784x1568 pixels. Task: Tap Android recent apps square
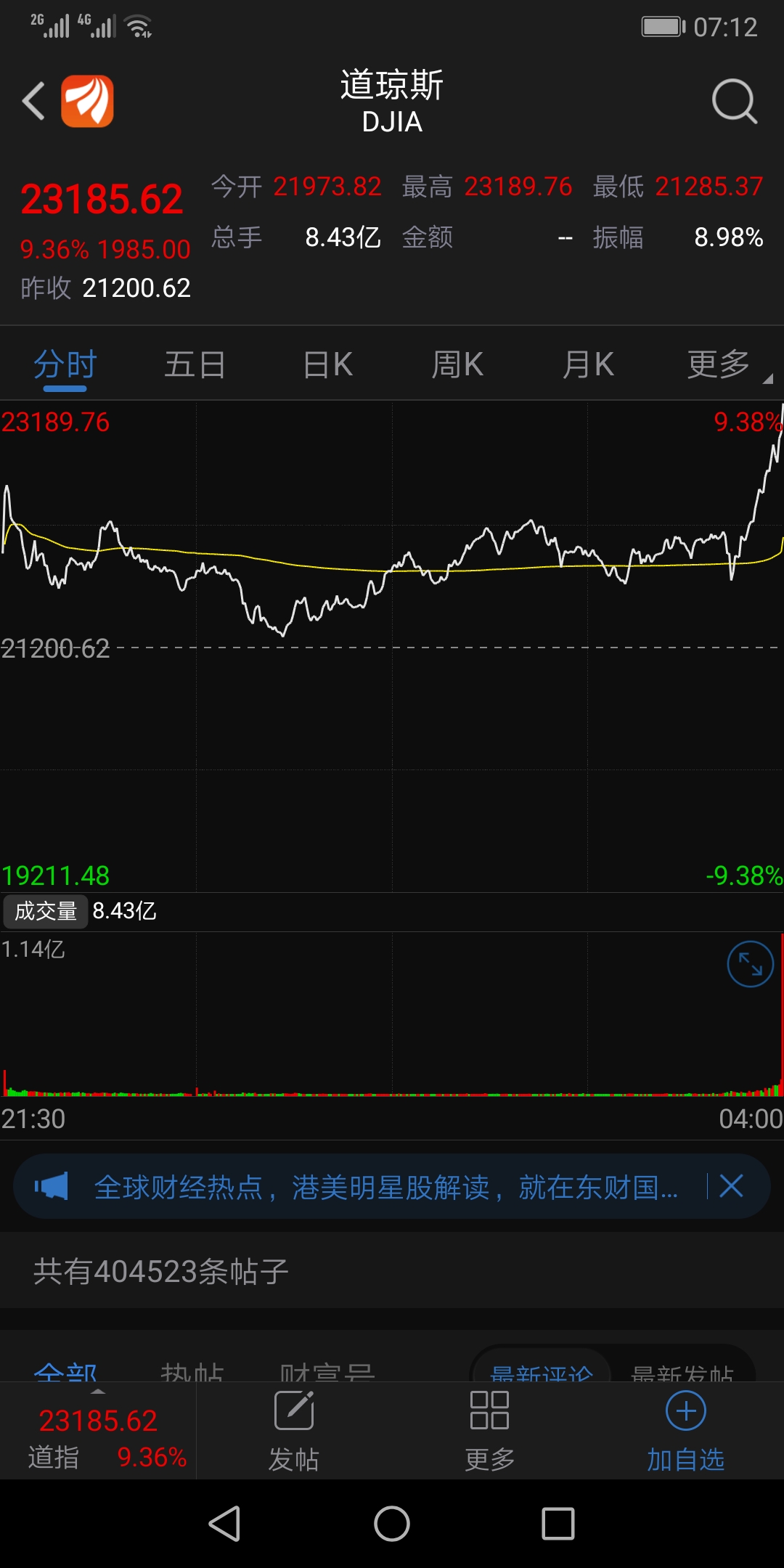pyautogui.click(x=558, y=1523)
